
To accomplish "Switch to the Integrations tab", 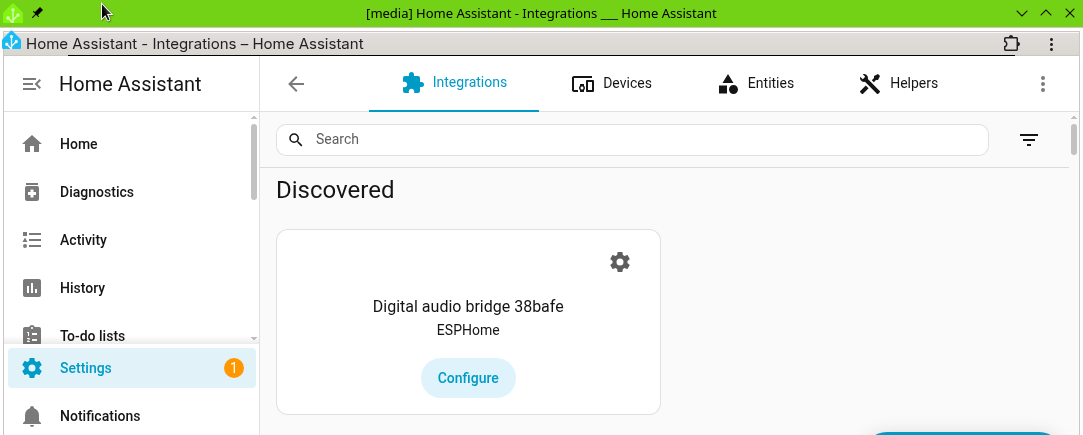I will 454,83.
